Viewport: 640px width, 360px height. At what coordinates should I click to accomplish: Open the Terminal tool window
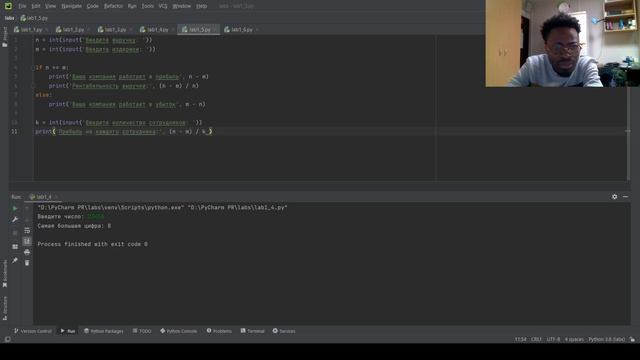253,331
